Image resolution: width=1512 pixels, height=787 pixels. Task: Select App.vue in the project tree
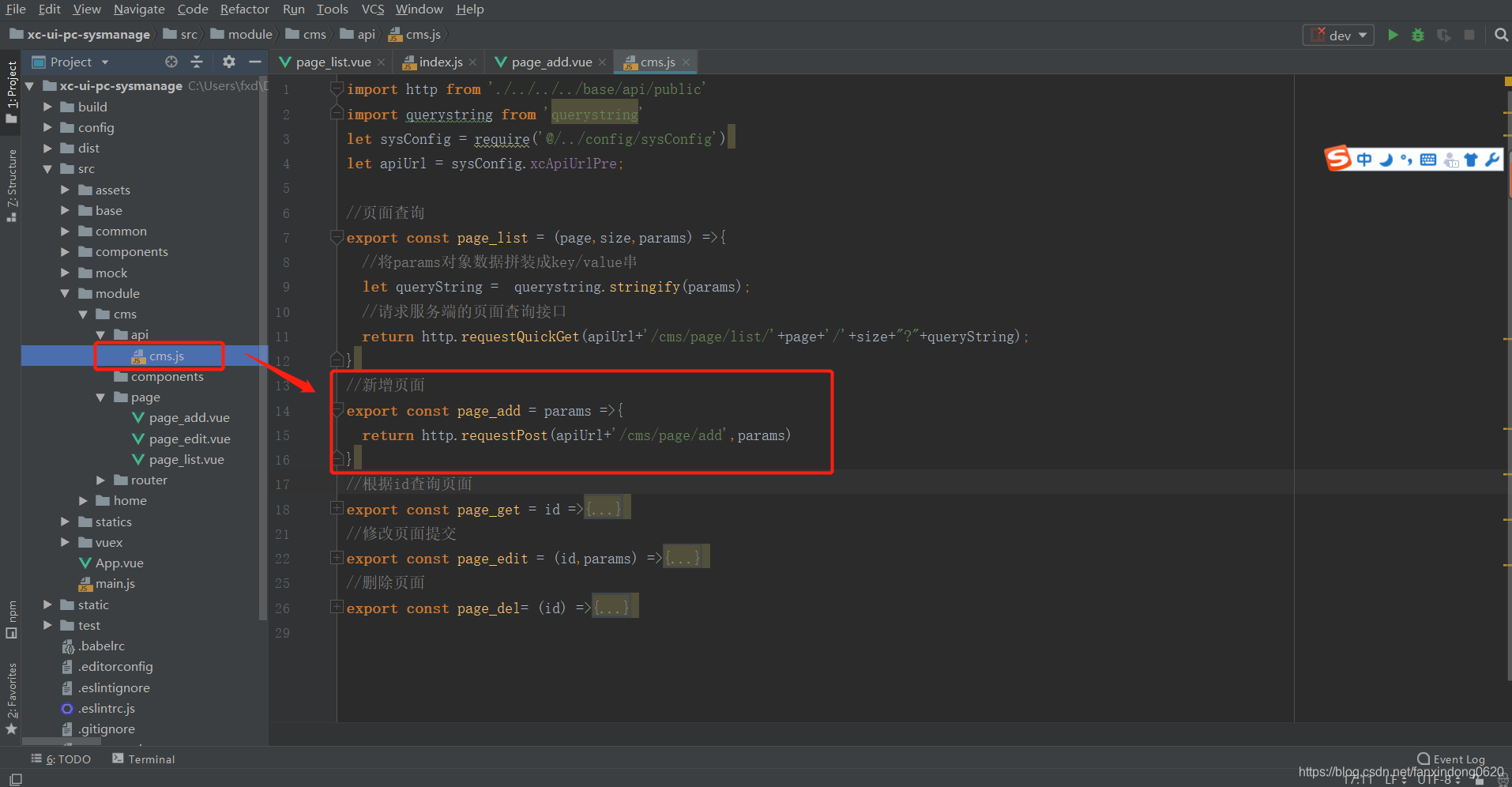coord(119,563)
